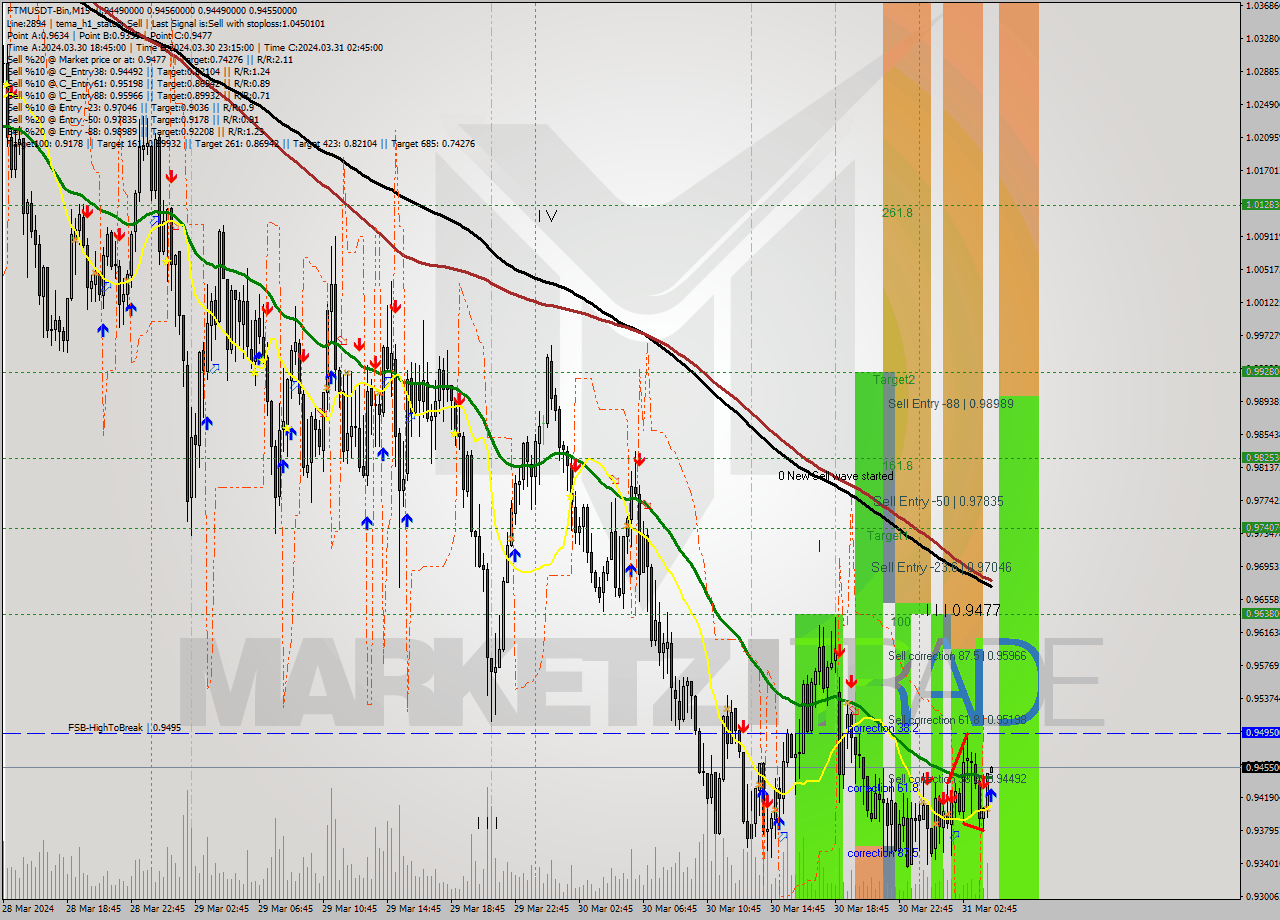The width and height of the screenshot is (1280, 920).
Task: Click the green 0.99280 price tag
Action: (x=1261, y=371)
